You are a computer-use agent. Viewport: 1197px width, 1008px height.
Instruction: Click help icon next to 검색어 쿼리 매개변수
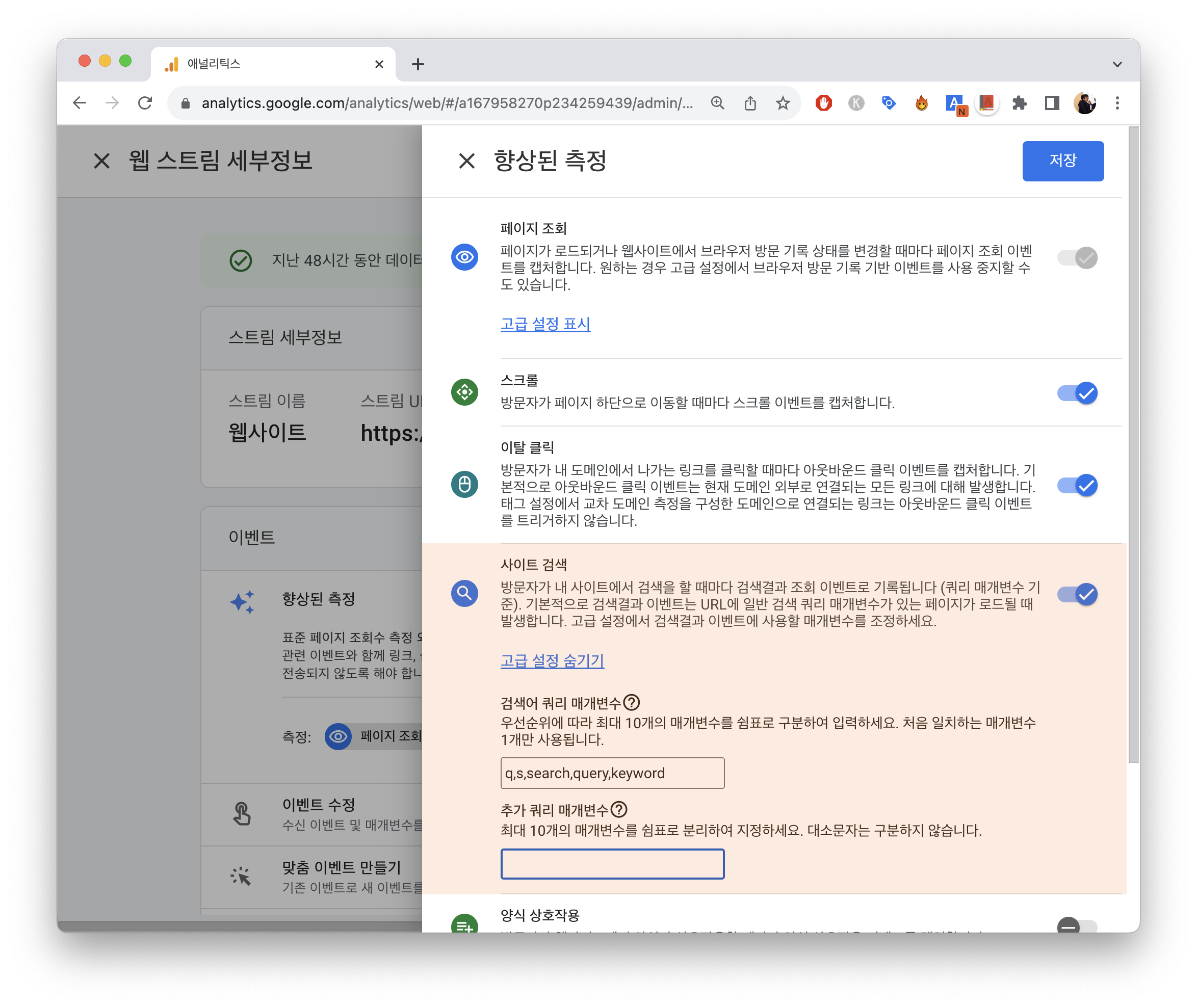pyautogui.click(x=631, y=702)
